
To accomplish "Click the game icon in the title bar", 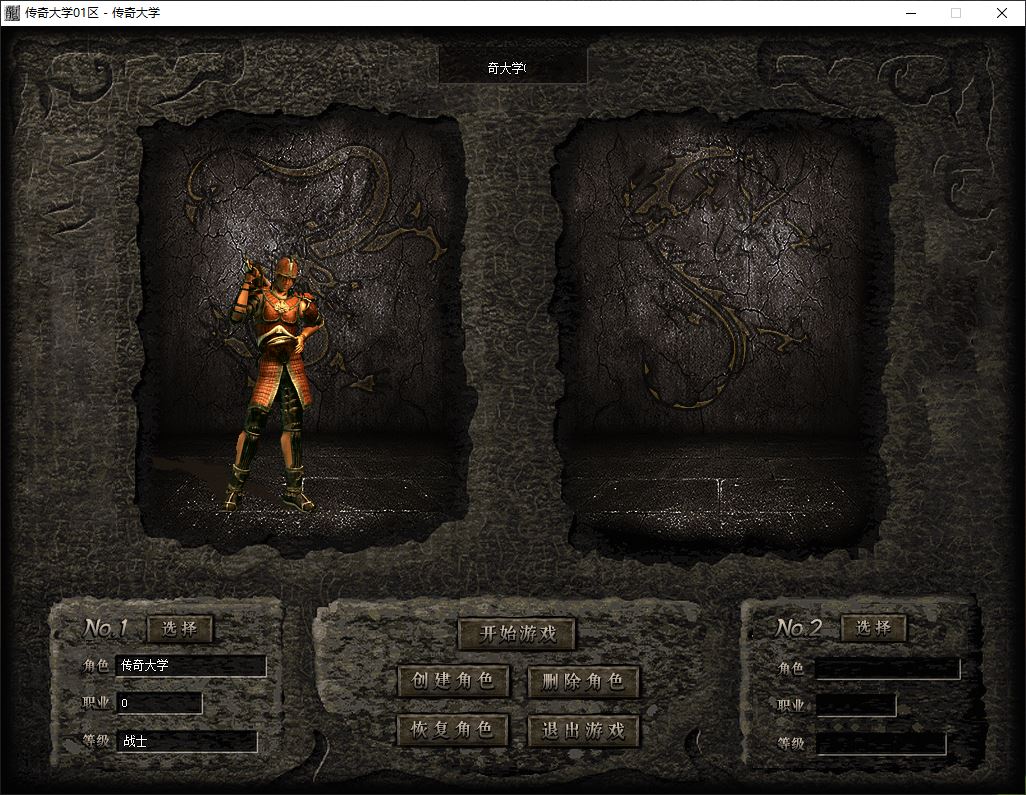I will tap(12, 13).
